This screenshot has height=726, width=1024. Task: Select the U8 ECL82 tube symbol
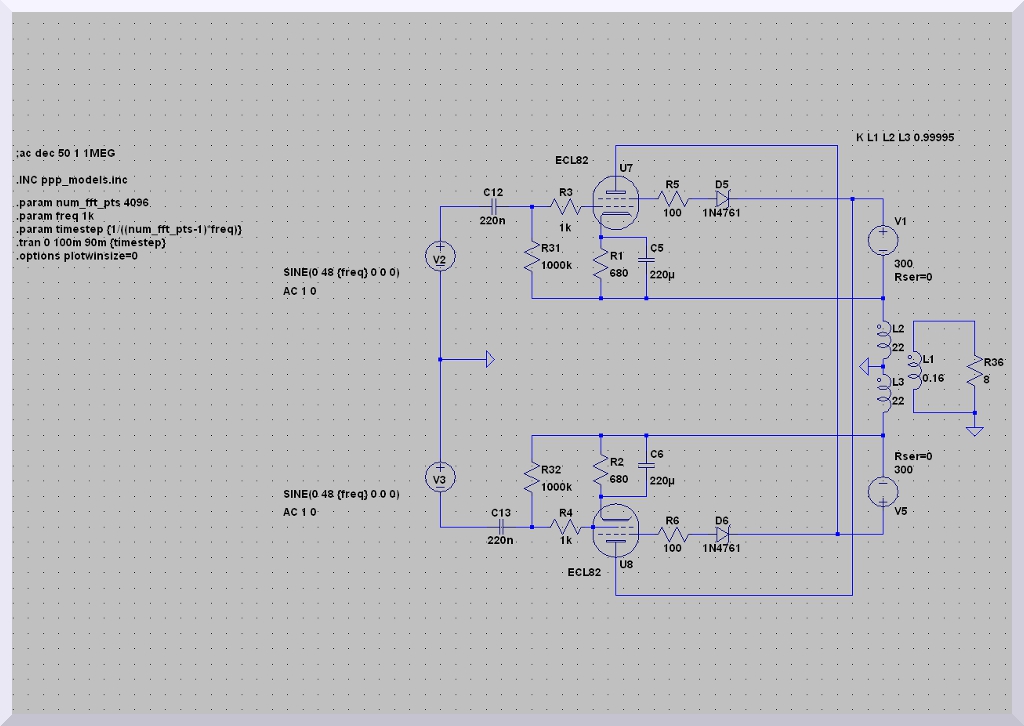pyautogui.click(x=613, y=534)
